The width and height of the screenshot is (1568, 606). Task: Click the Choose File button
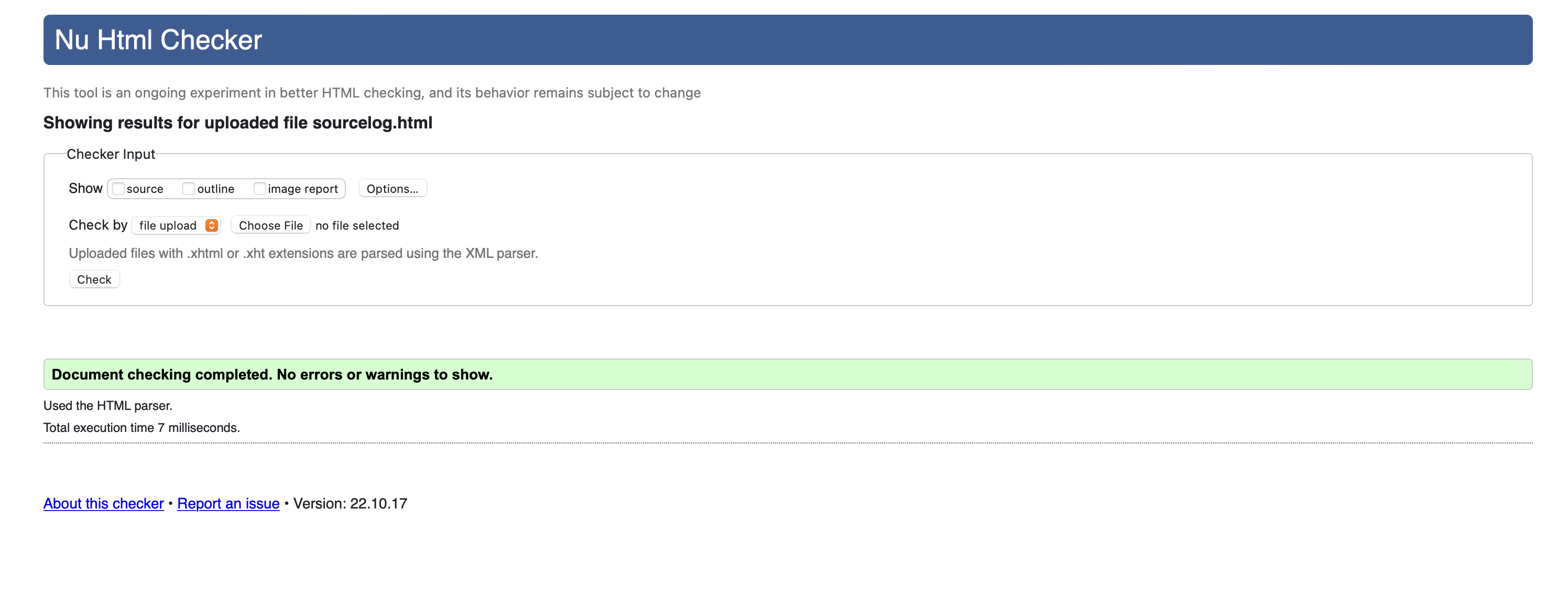tap(271, 225)
